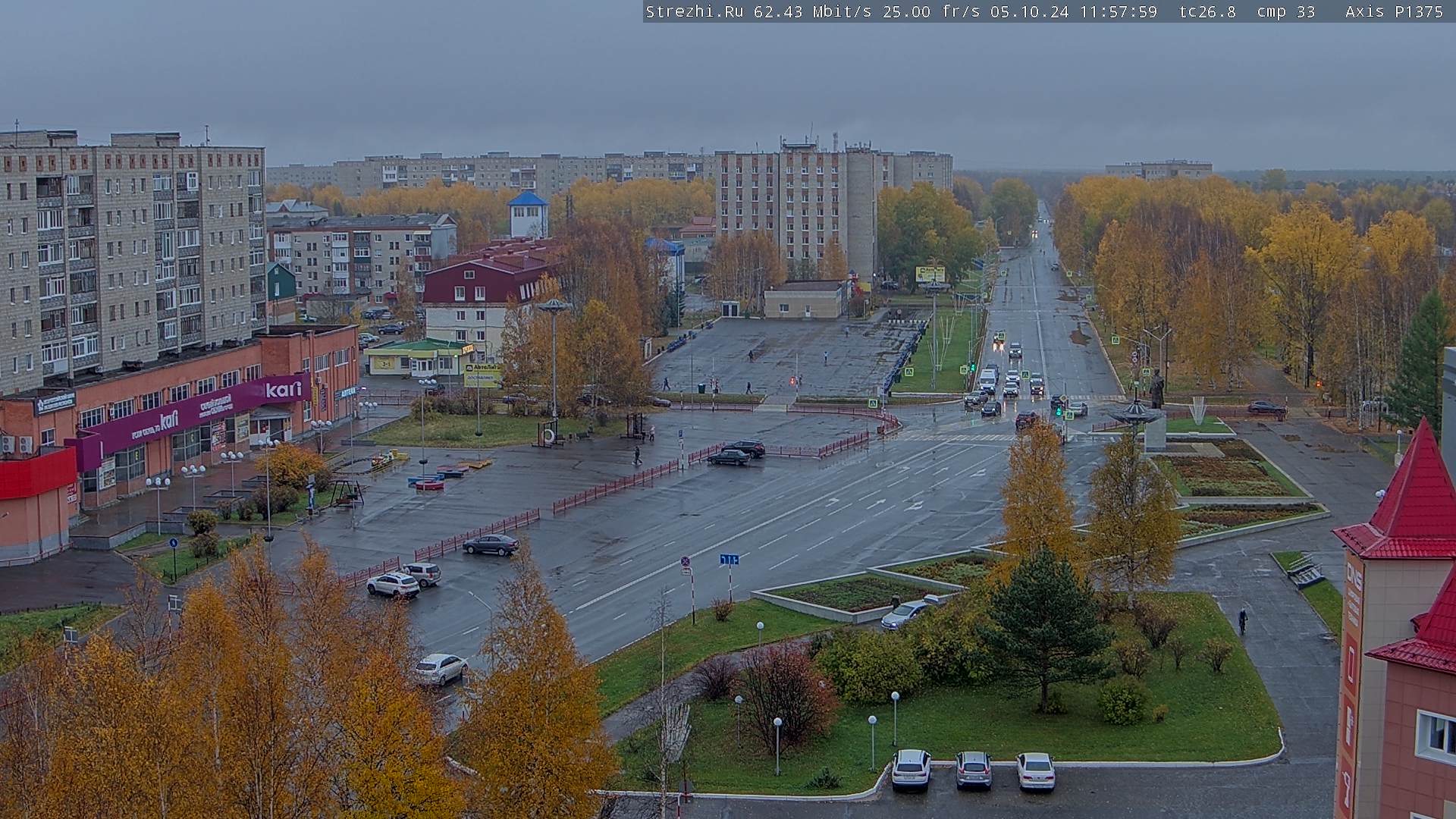Click the cmp 33 compression value
1456x819 pixels.
coord(1285,11)
